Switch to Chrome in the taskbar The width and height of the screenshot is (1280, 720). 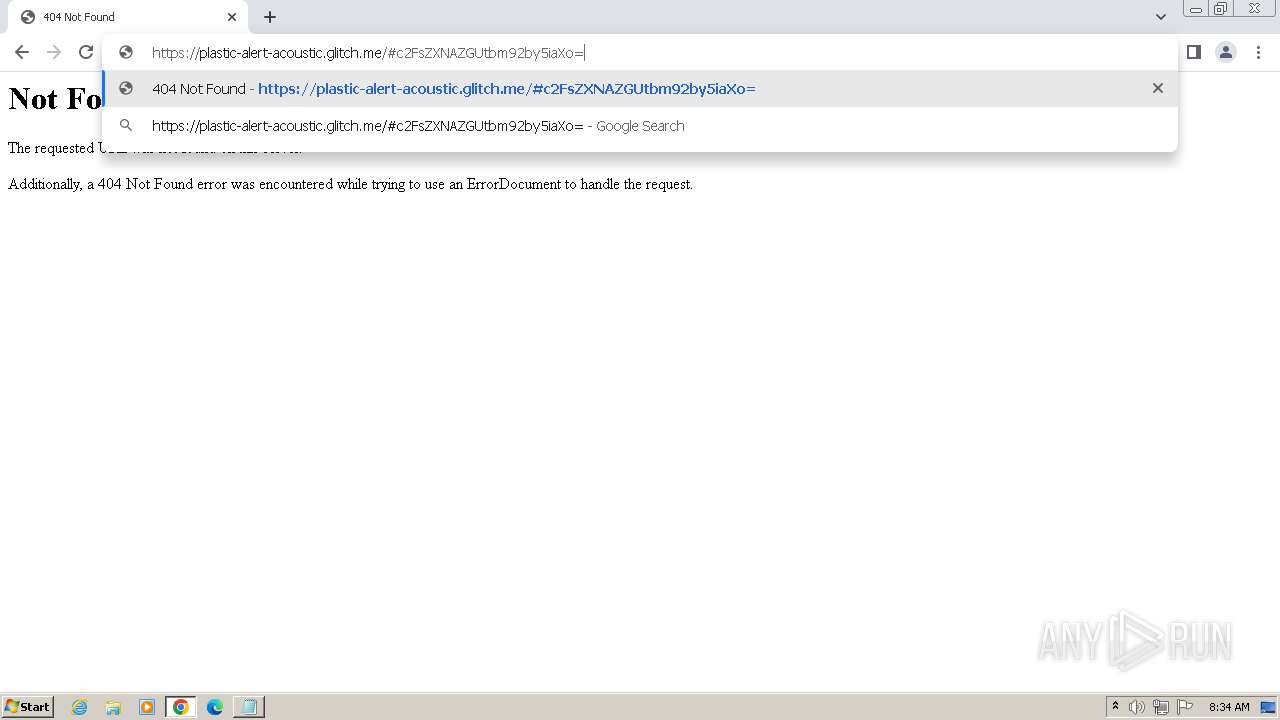point(181,707)
